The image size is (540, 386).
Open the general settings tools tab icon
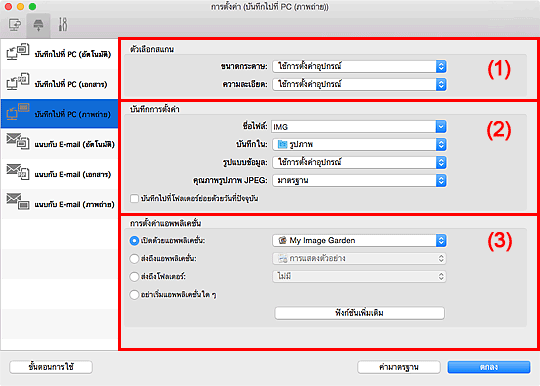(63, 25)
